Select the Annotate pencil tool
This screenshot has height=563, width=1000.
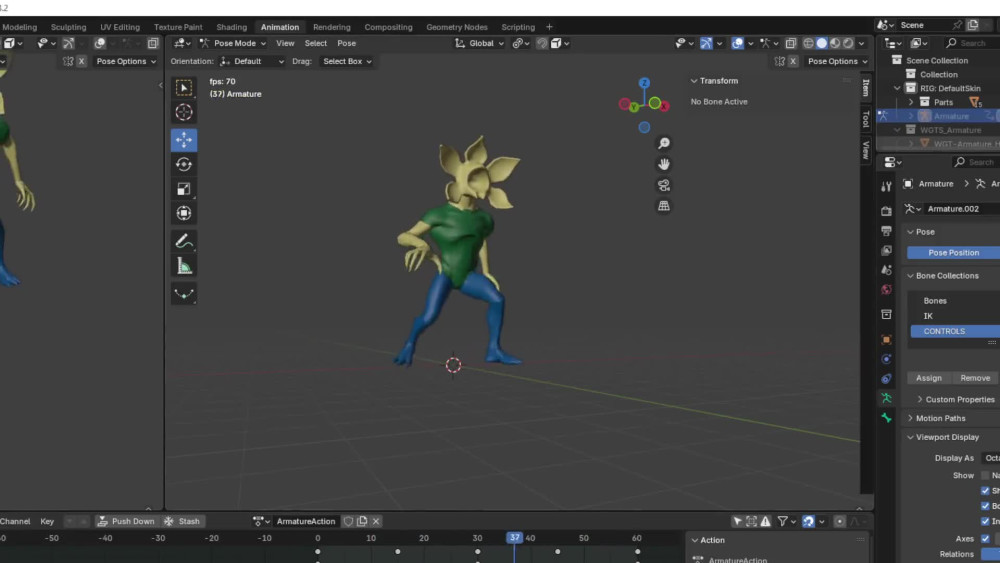click(184, 241)
